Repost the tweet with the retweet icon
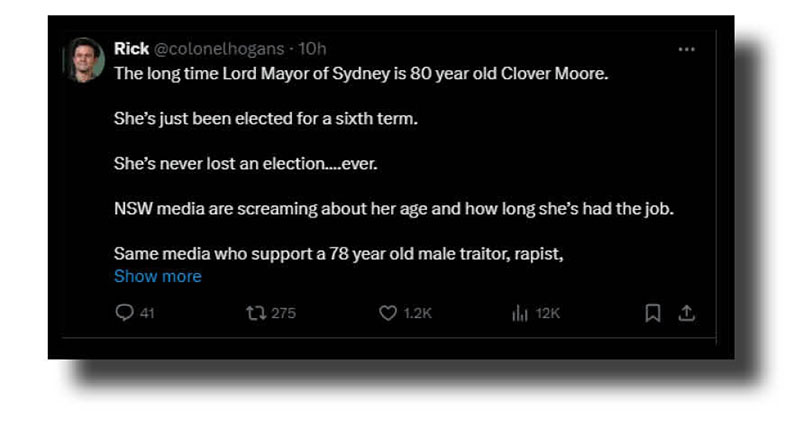 (x=256, y=313)
